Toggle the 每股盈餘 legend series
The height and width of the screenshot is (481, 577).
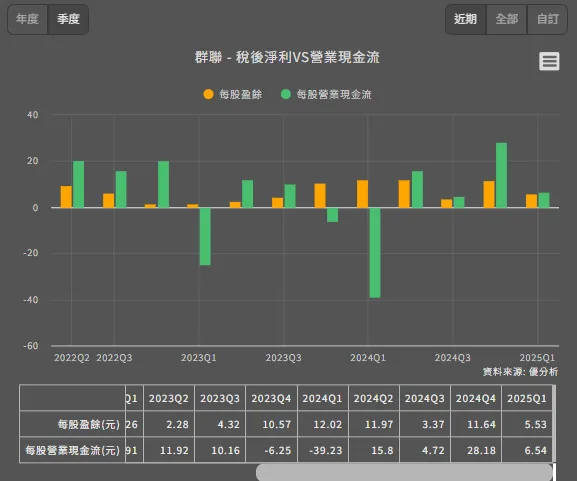point(233,95)
